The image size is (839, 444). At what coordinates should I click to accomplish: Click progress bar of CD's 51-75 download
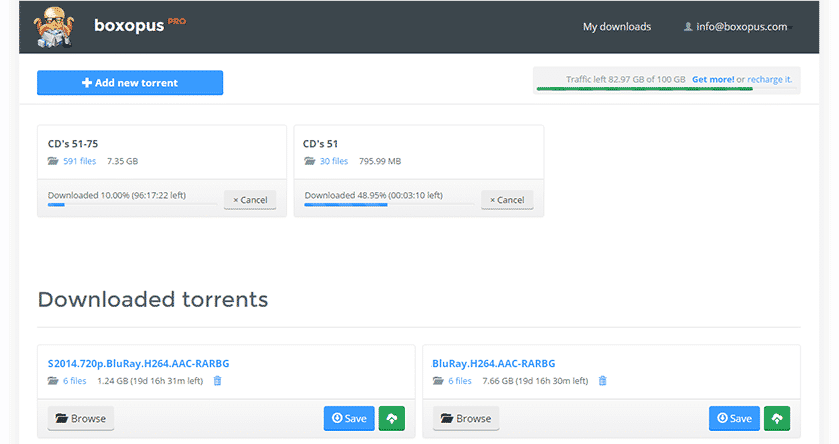pos(132,204)
